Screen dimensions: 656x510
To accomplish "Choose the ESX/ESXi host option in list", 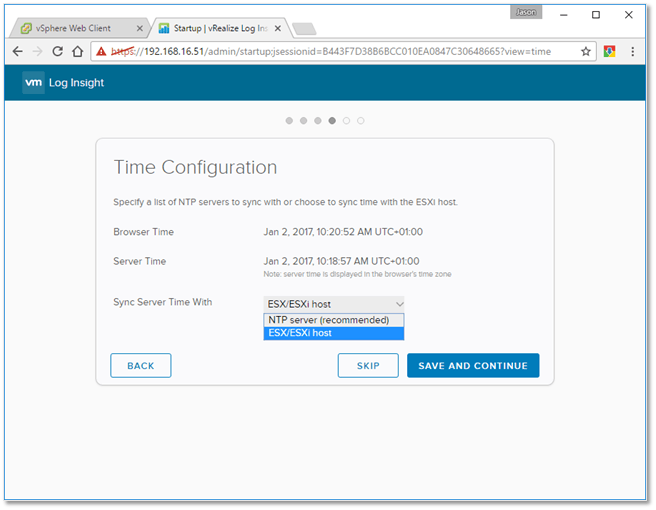I will point(334,333).
